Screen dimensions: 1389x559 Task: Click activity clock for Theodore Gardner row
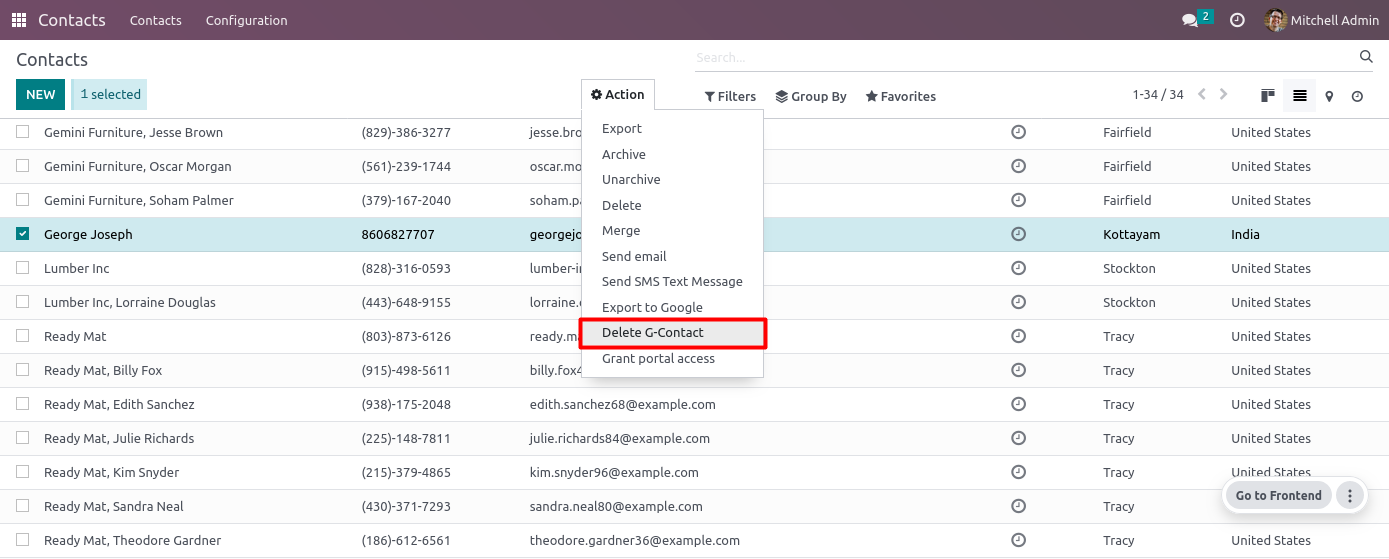point(1019,540)
